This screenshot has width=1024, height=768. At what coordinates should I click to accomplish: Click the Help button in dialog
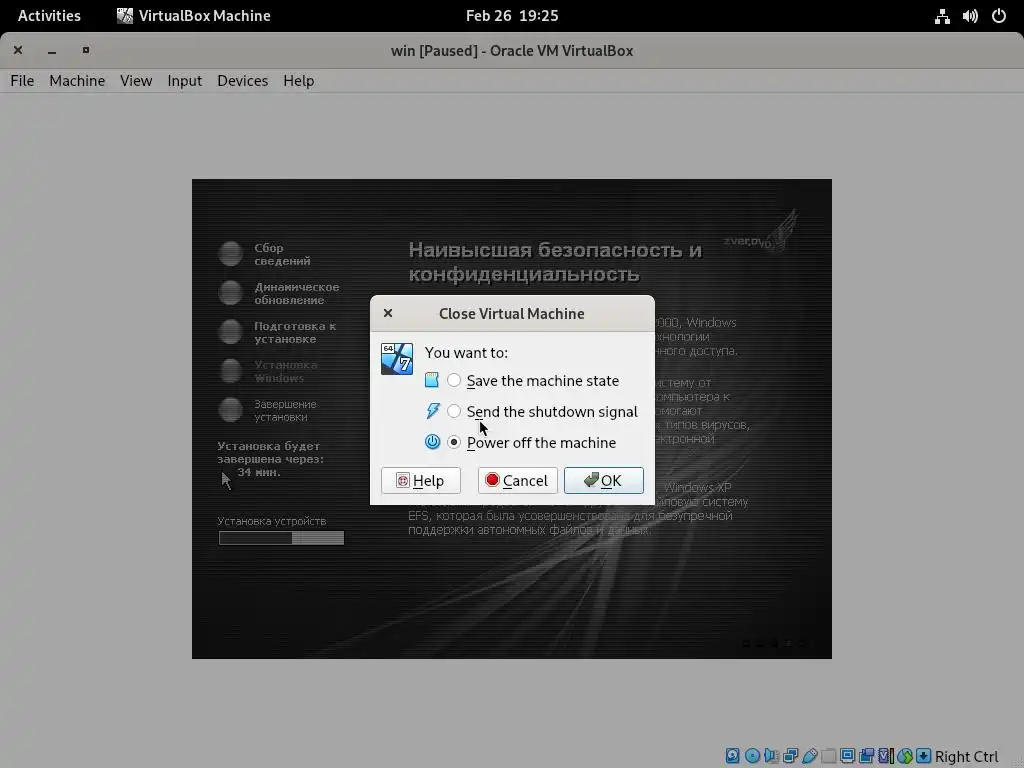coord(421,481)
